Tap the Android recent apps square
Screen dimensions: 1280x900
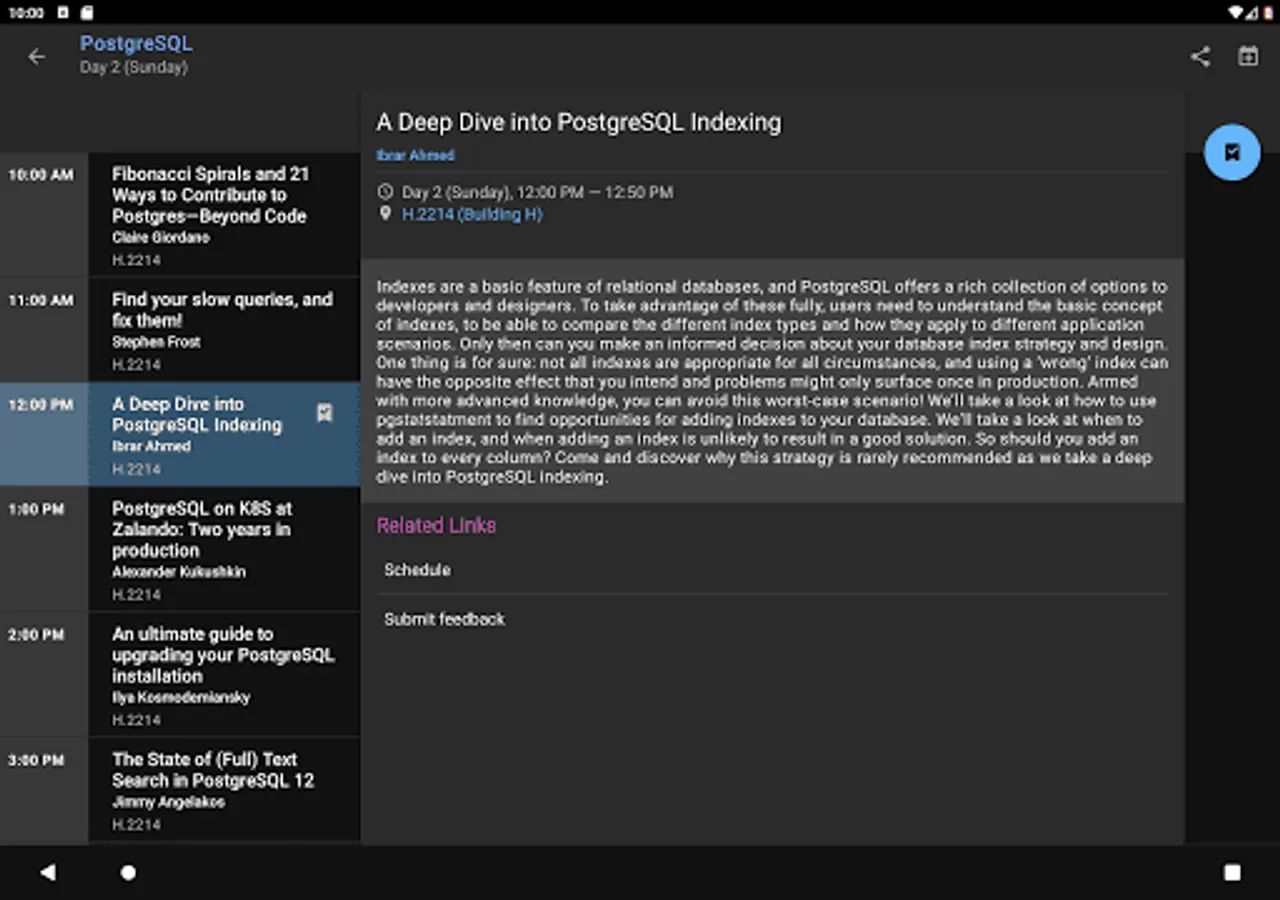pos(1232,872)
